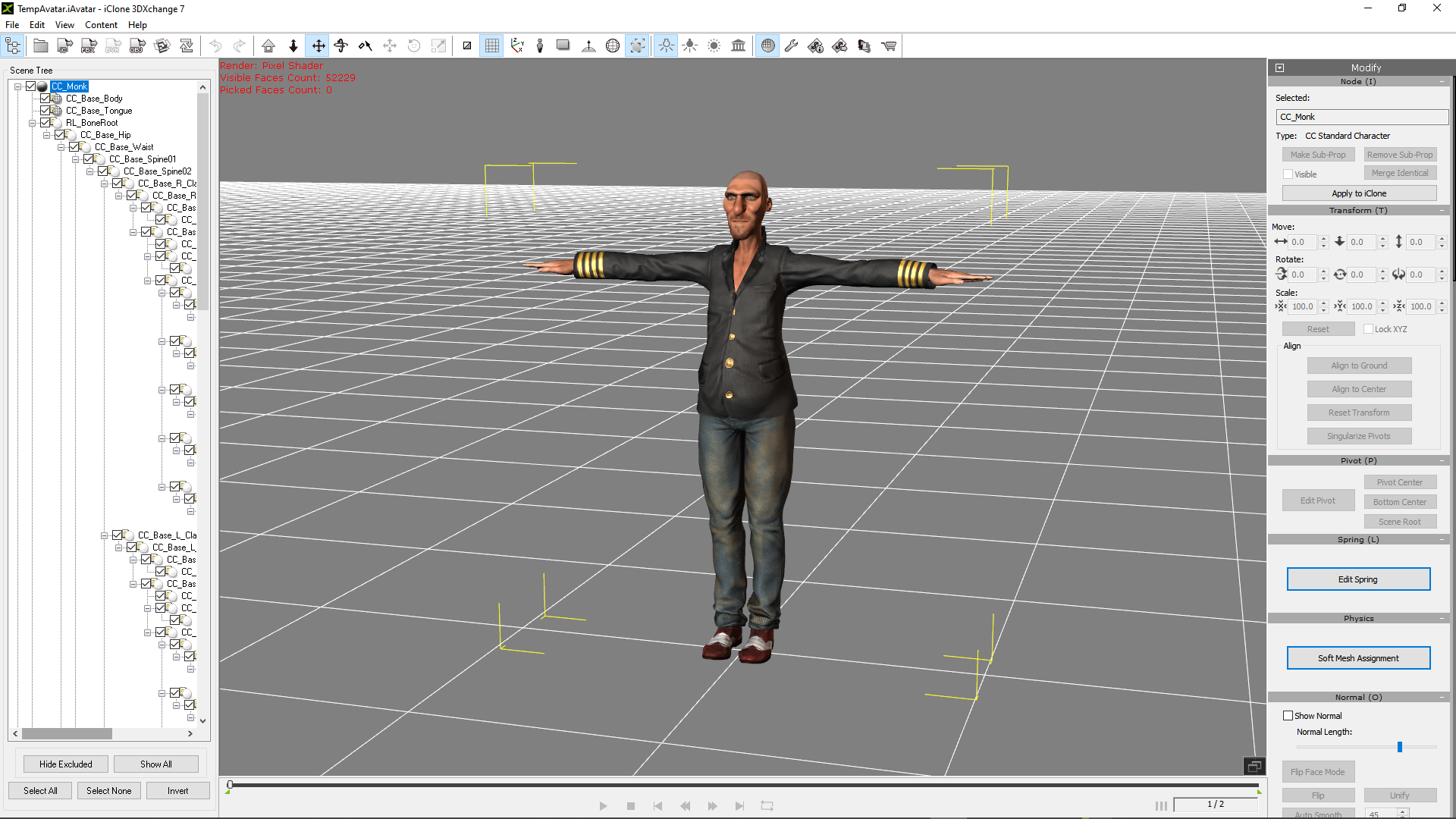The image size is (1456, 819).
Task: Click the frame counter field 1 / 2
Action: pos(1216,805)
